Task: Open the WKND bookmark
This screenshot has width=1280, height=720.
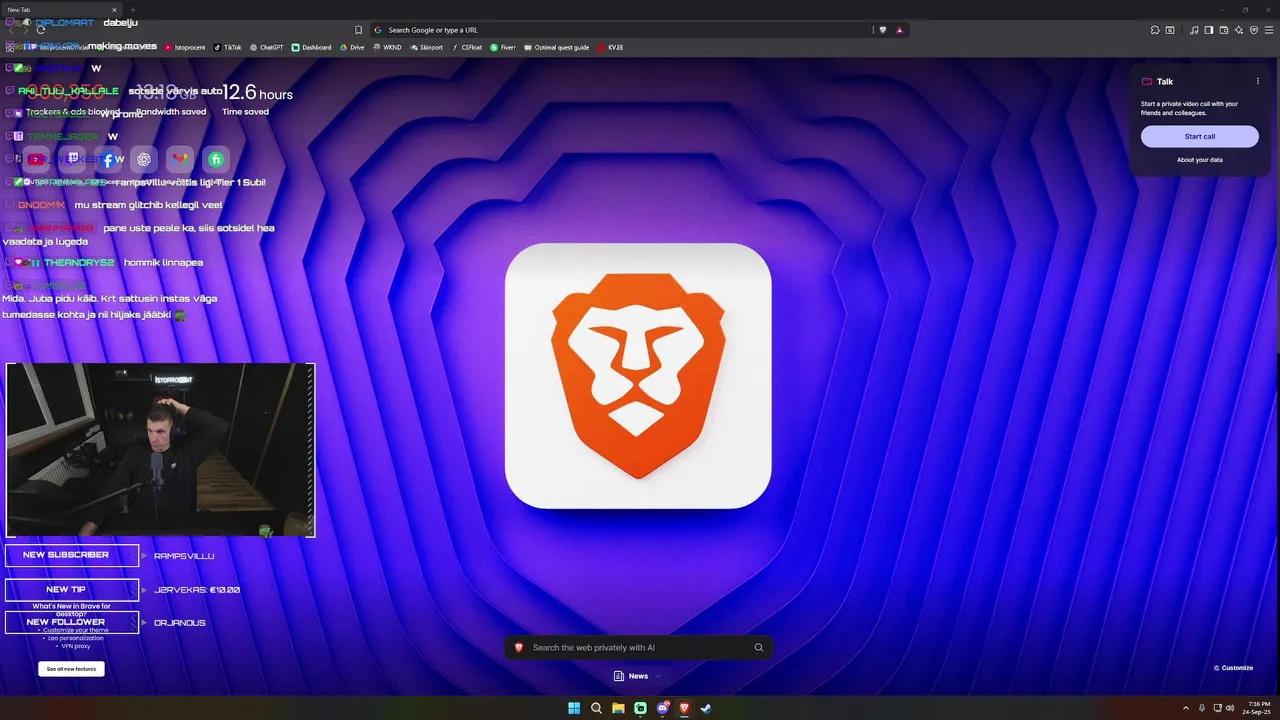Action: pyautogui.click(x=387, y=47)
